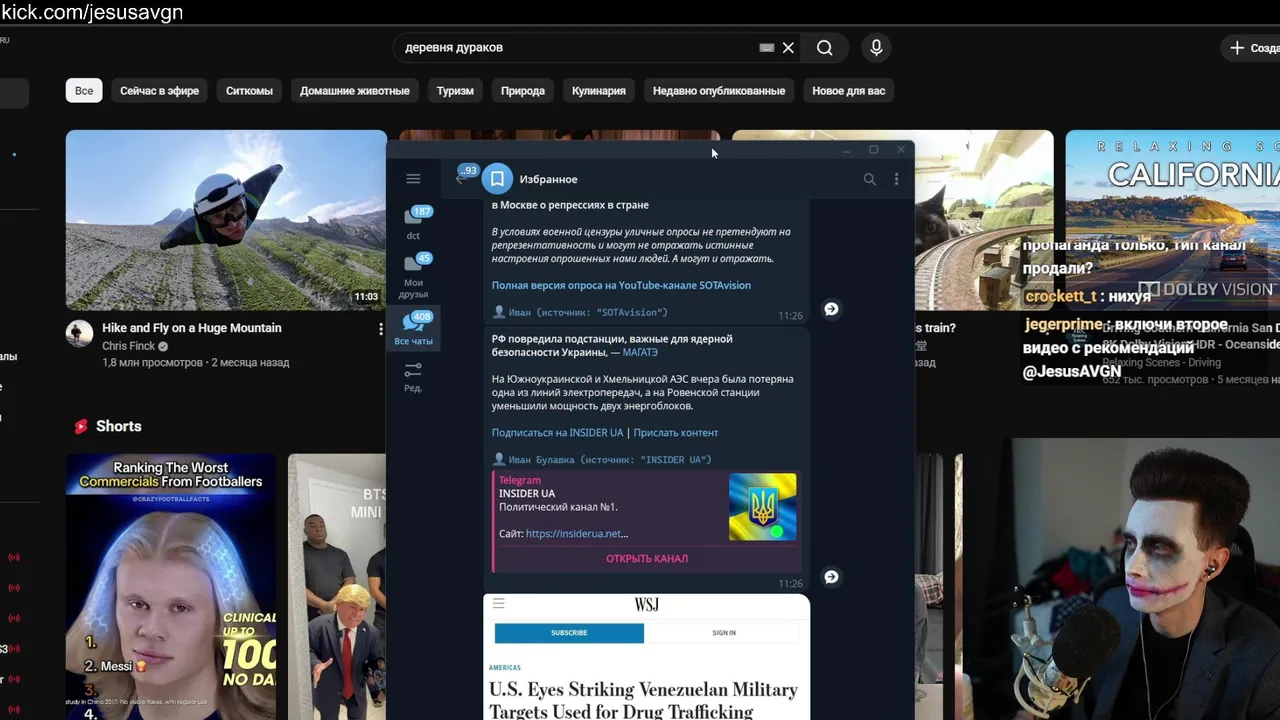Select the Ситкомы filter chip
This screenshot has height=720, width=1280.
[x=249, y=91]
